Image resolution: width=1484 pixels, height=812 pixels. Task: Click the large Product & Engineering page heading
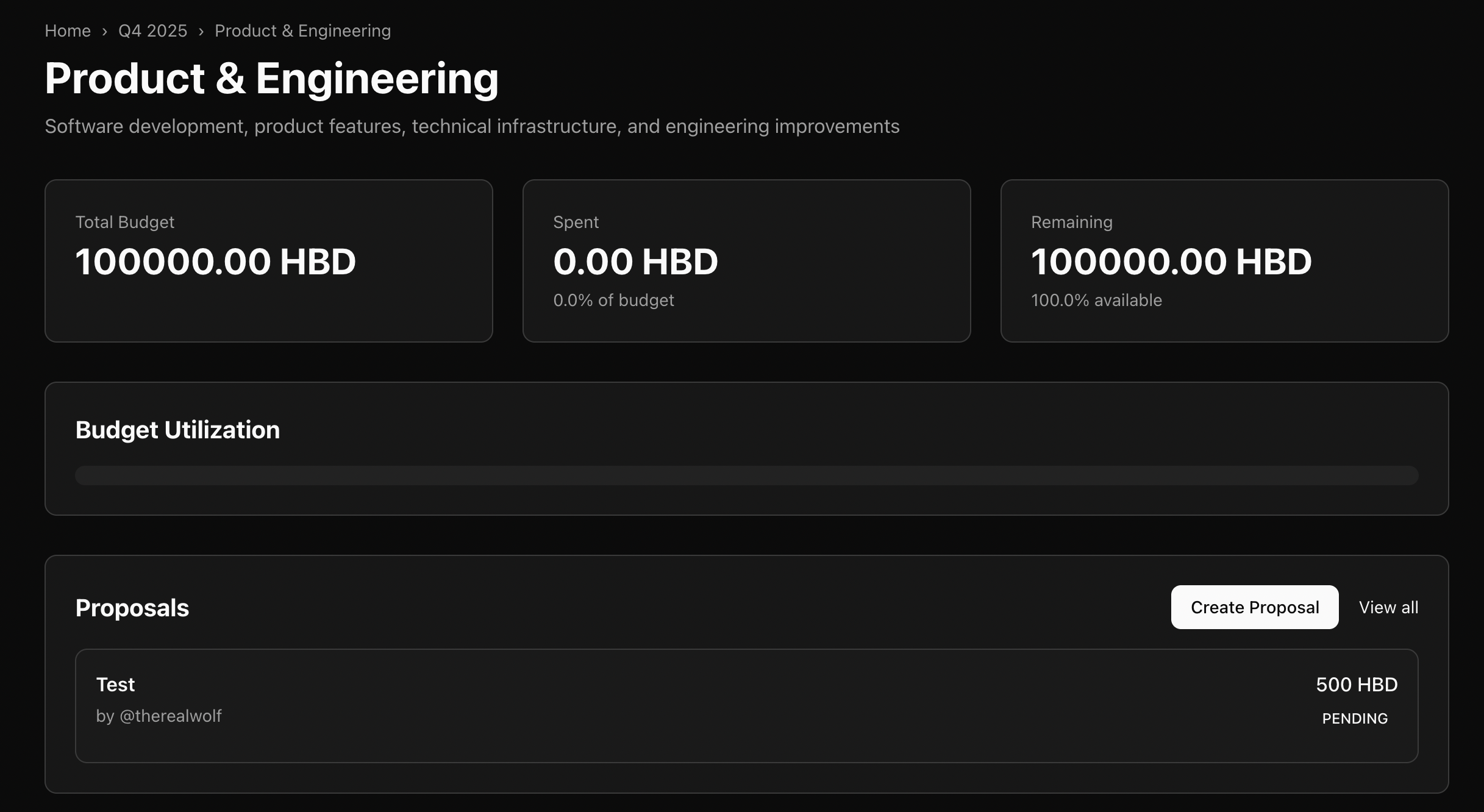(271, 79)
